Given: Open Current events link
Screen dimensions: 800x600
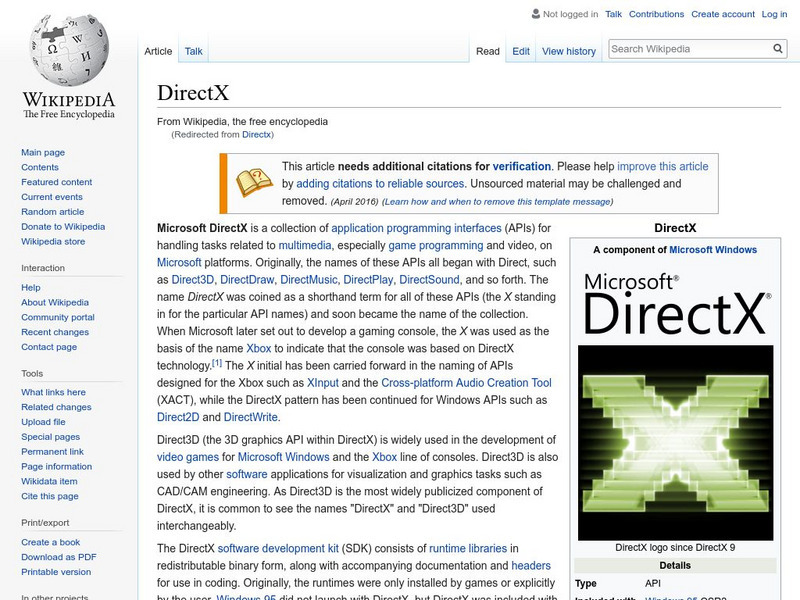Looking at the screenshot, I should [52, 196].
